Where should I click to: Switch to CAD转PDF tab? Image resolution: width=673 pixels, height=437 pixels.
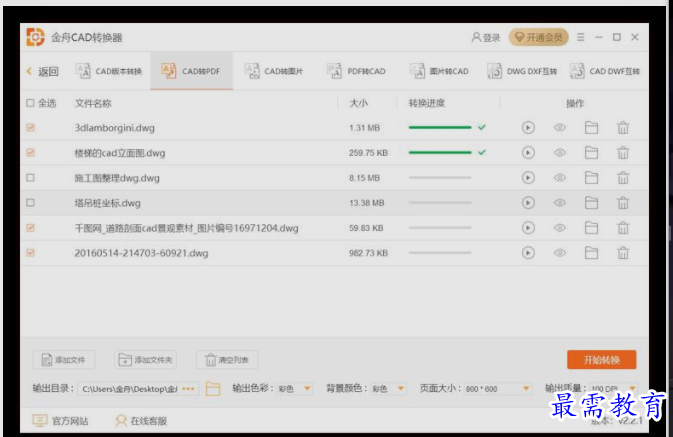pyautogui.click(x=191, y=71)
